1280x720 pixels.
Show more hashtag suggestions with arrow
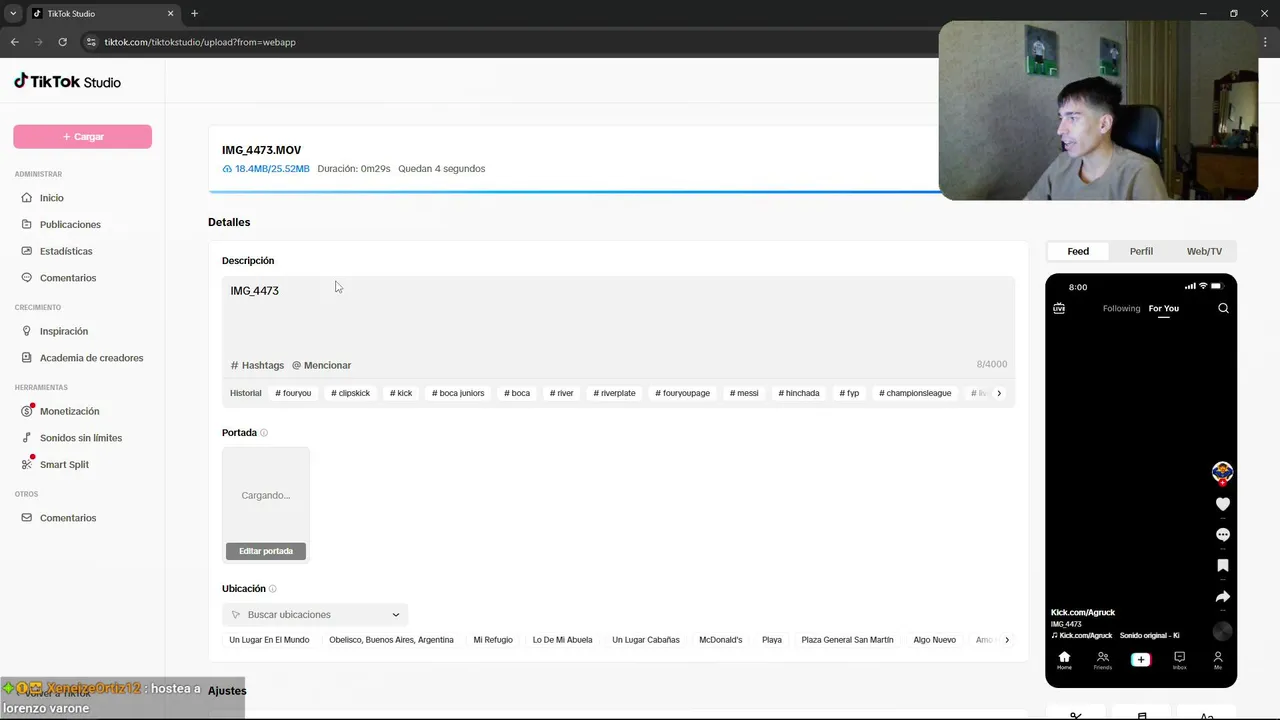998,393
